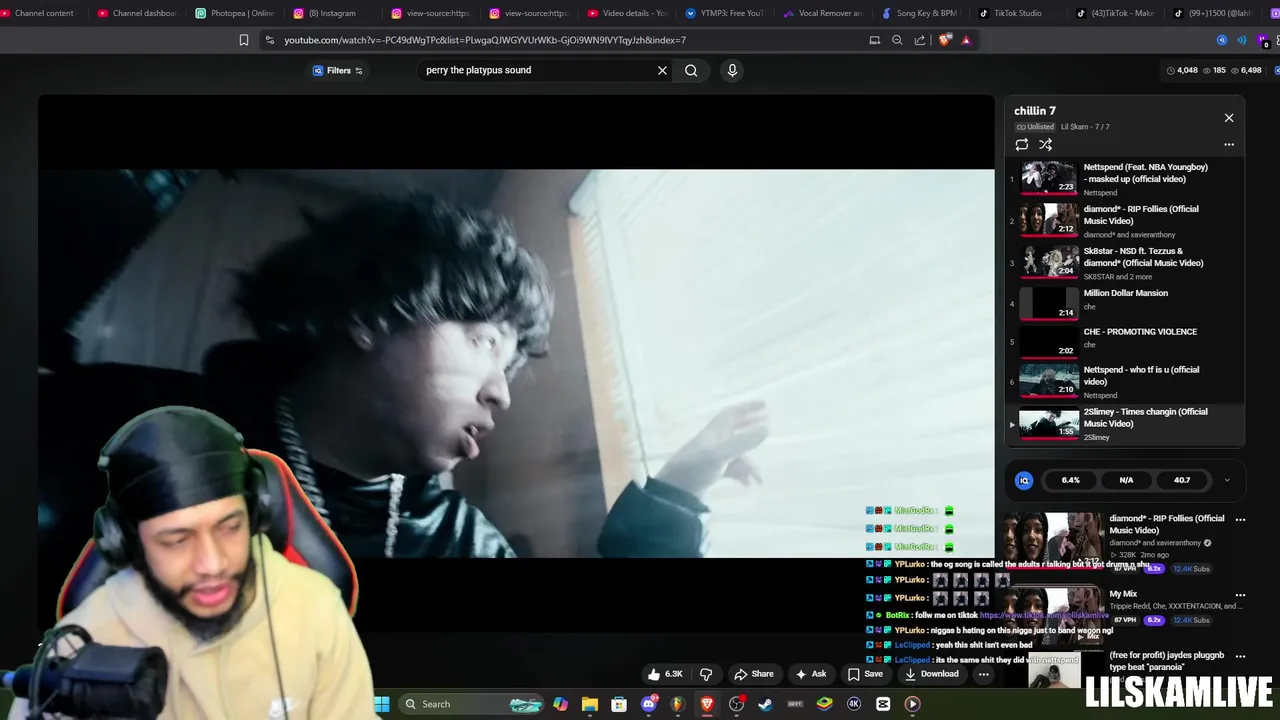
Task: Click the 6.4% stat pill
Action: [x=1071, y=480]
